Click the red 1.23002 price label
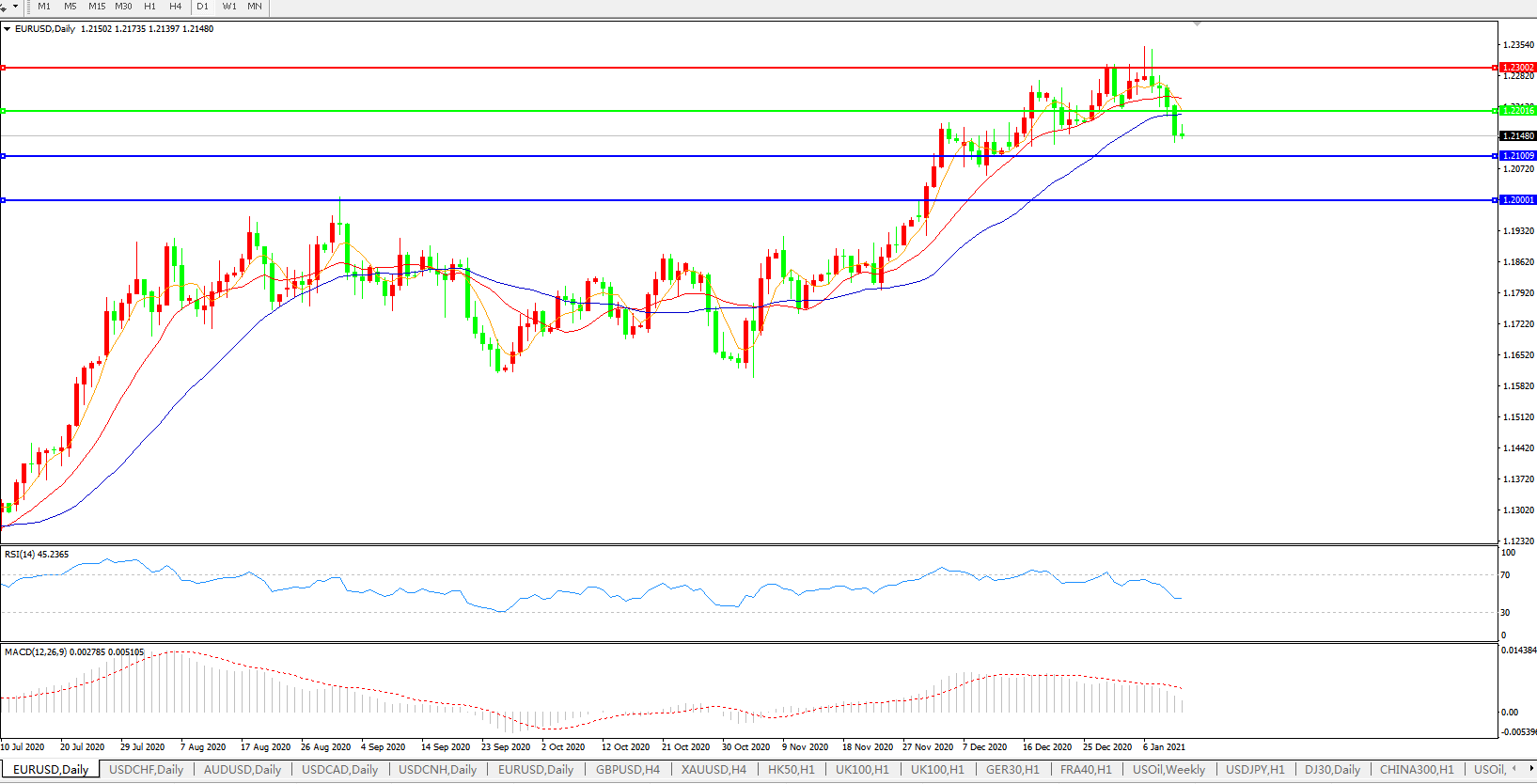The image size is (1537, 784). pos(1518,68)
